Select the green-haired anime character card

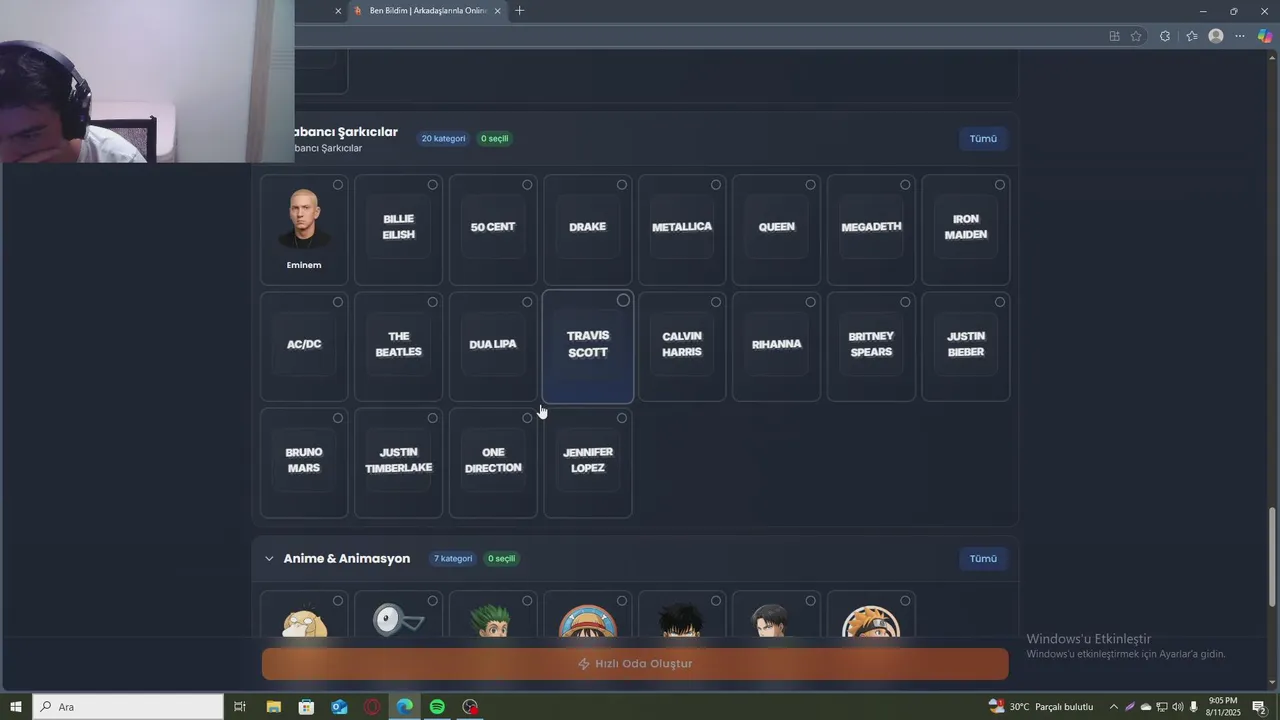493,615
